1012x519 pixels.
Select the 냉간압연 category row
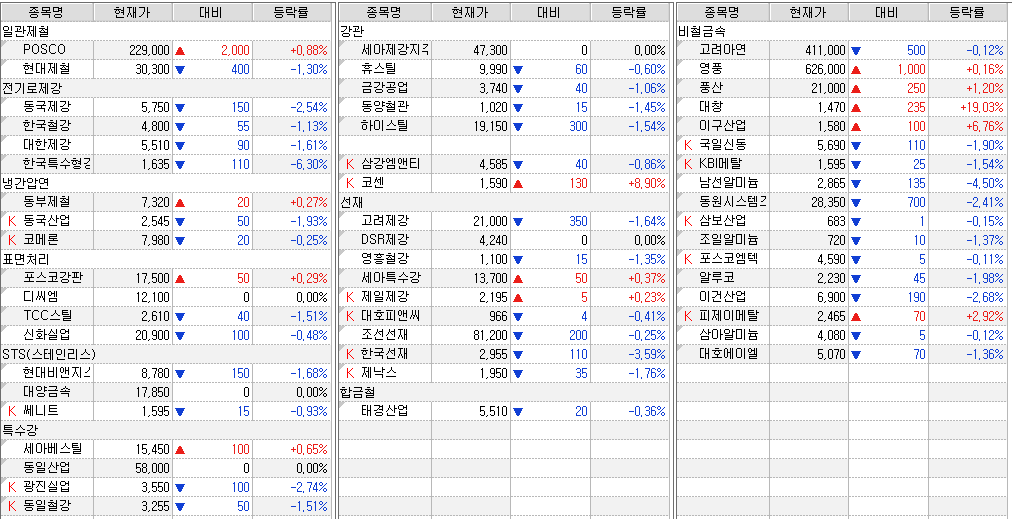click(x=165, y=183)
